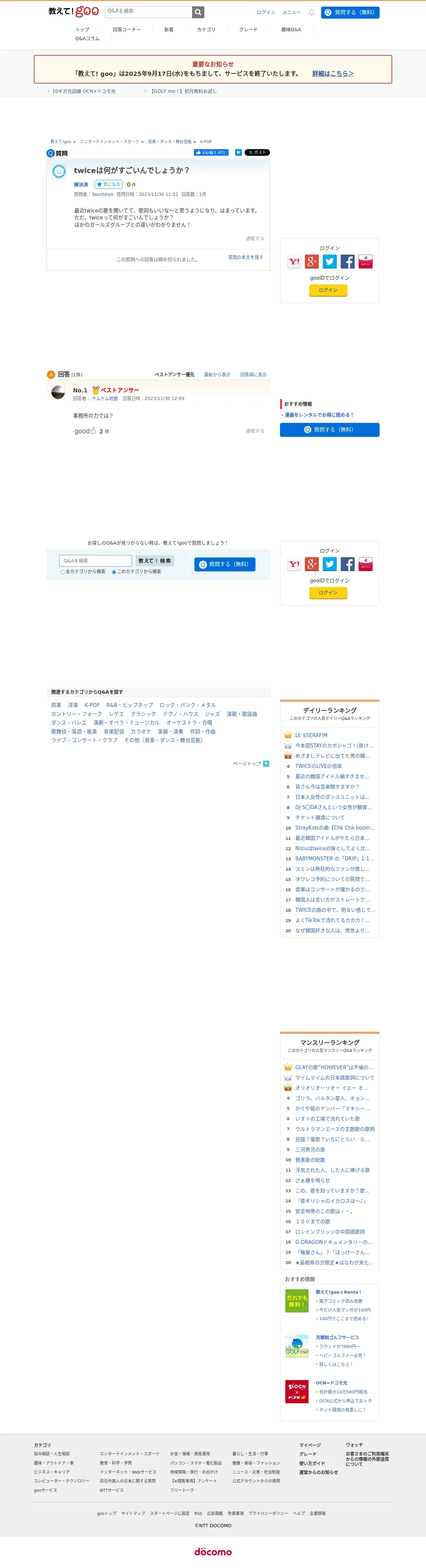Open the 回答コーナー navigation item
Image resolution: width=426 pixels, height=1568 pixels.
tap(126, 29)
